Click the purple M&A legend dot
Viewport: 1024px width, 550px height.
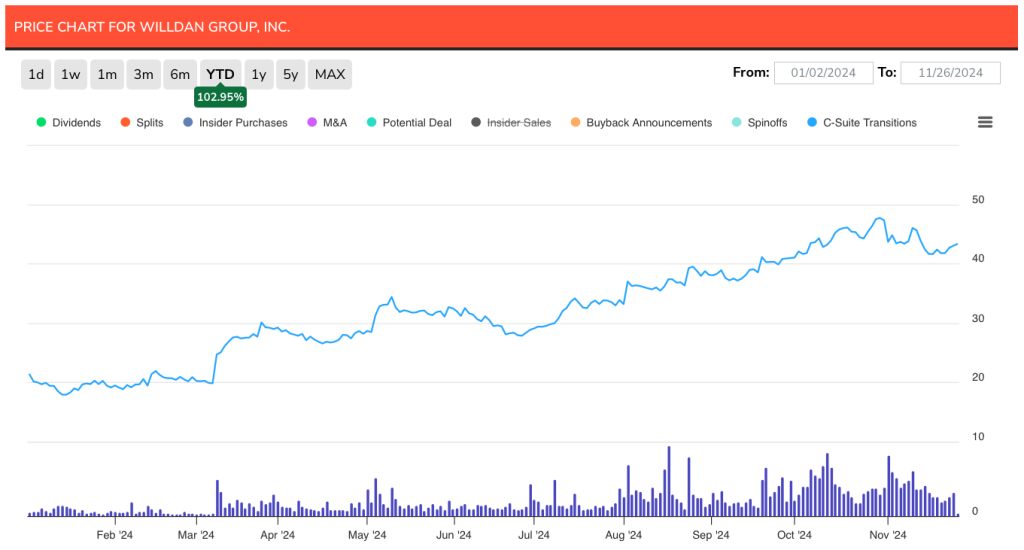coord(312,122)
